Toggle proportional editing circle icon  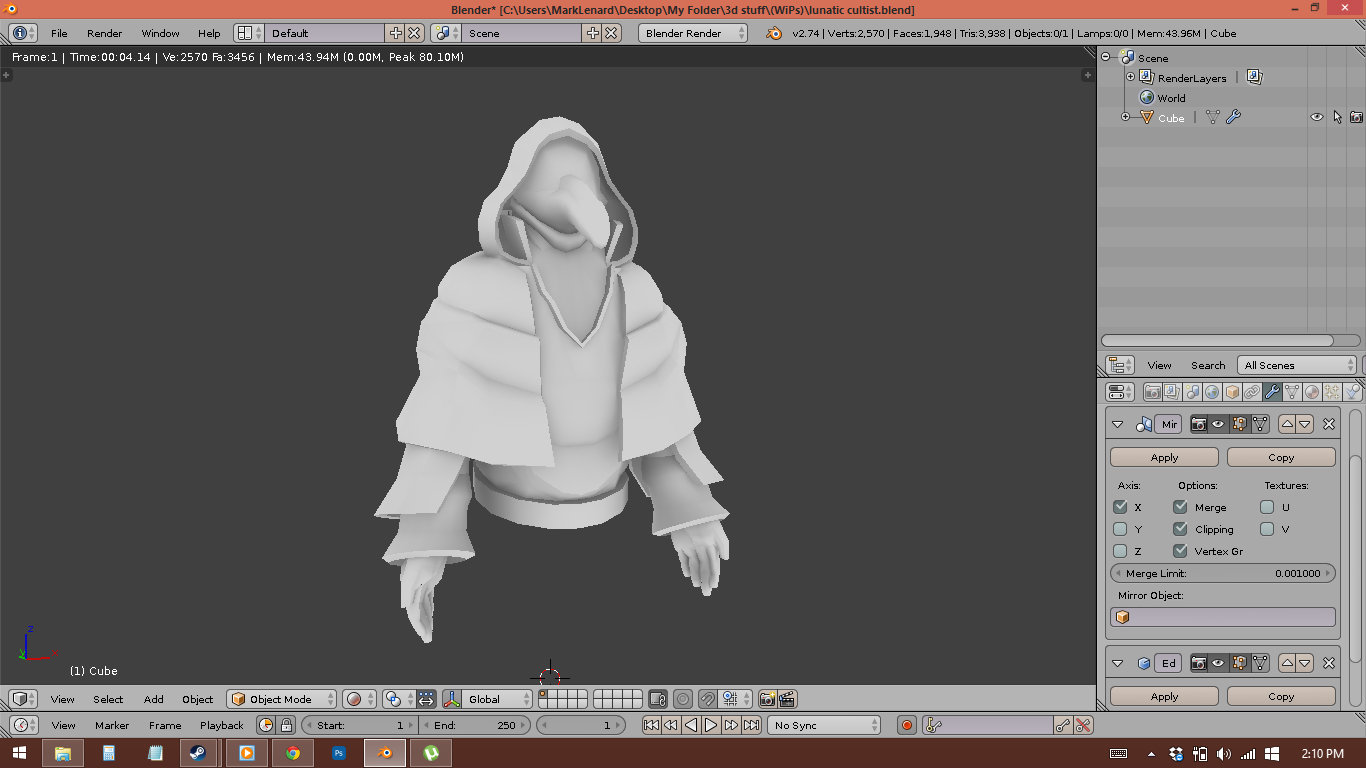(x=683, y=699)
